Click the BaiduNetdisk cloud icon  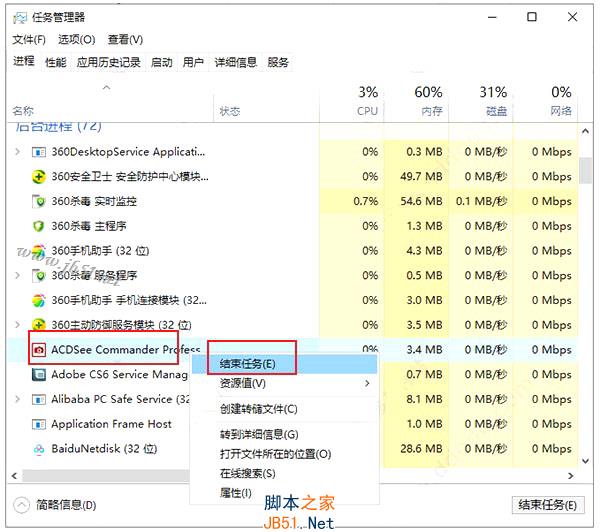click(39, 449)
